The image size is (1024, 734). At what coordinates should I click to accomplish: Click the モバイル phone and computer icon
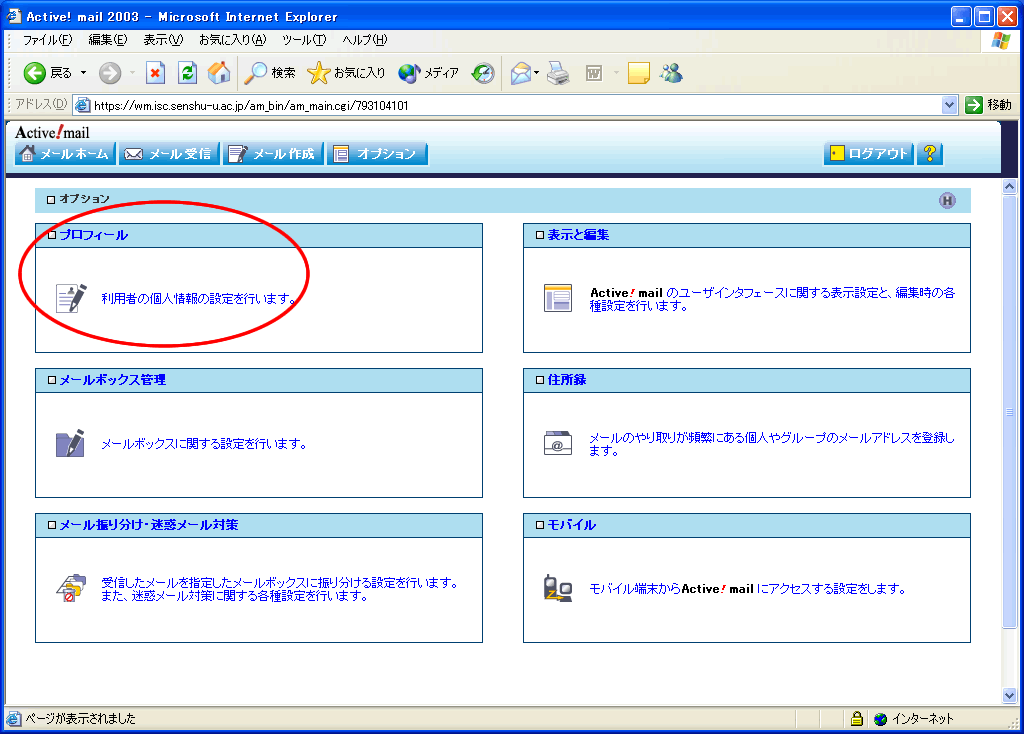tap(558, 588)
